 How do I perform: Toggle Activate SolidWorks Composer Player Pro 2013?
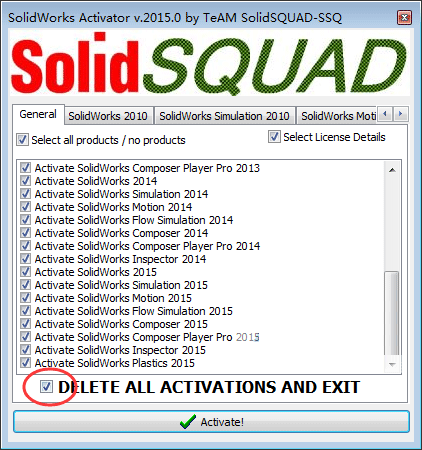[x=25, y=168]
